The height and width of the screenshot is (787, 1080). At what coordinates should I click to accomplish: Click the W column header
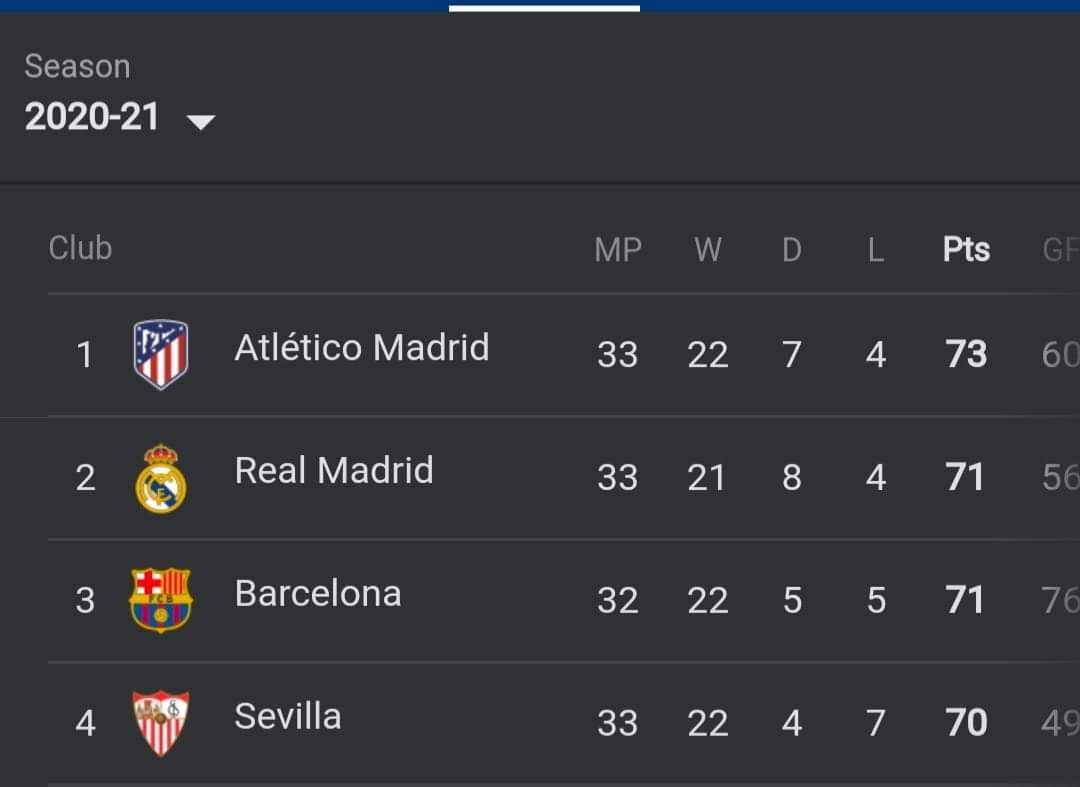click(708, 249)
